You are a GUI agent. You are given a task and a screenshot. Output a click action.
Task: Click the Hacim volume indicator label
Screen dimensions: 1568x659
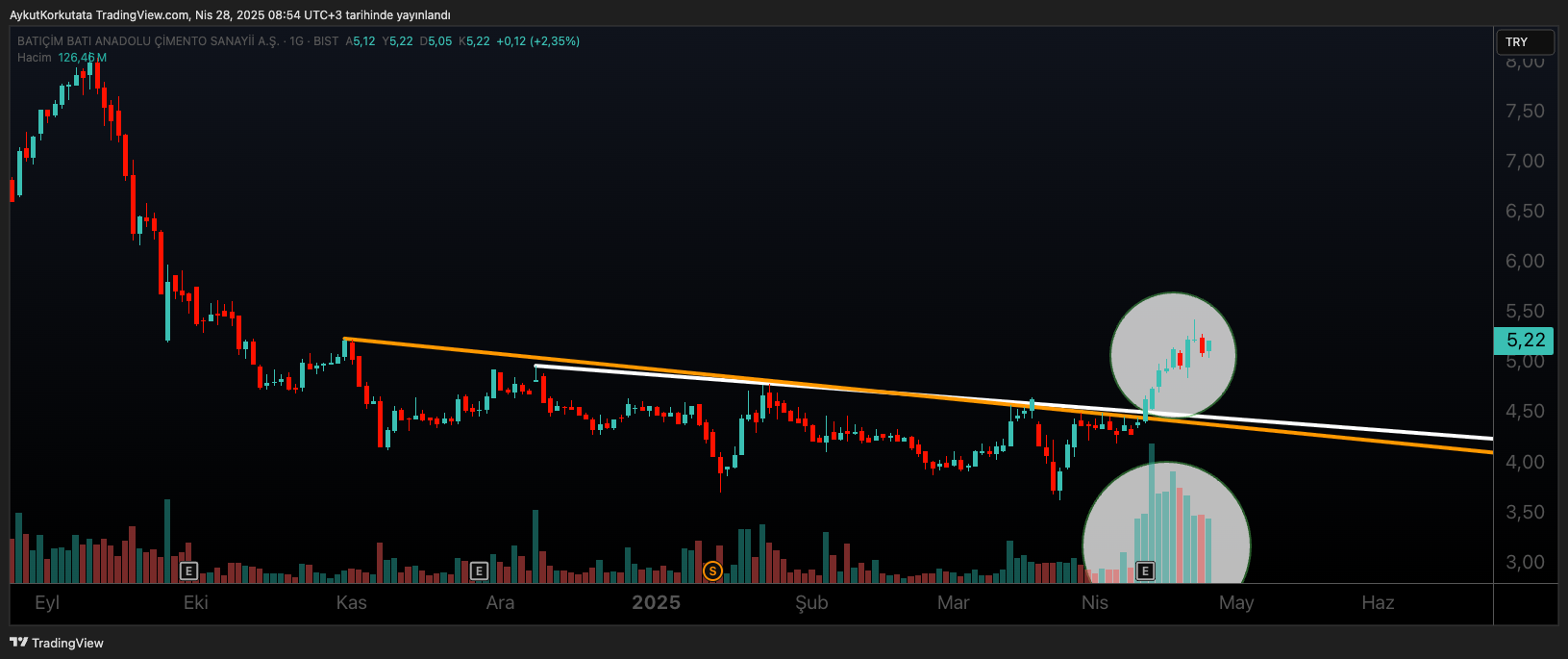click(35, 58)
